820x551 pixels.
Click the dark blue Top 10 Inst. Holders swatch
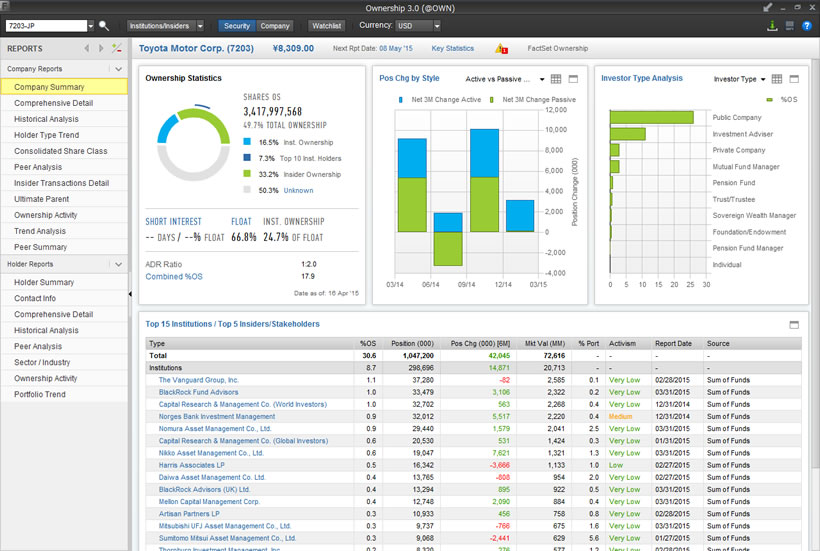point(247,157)
